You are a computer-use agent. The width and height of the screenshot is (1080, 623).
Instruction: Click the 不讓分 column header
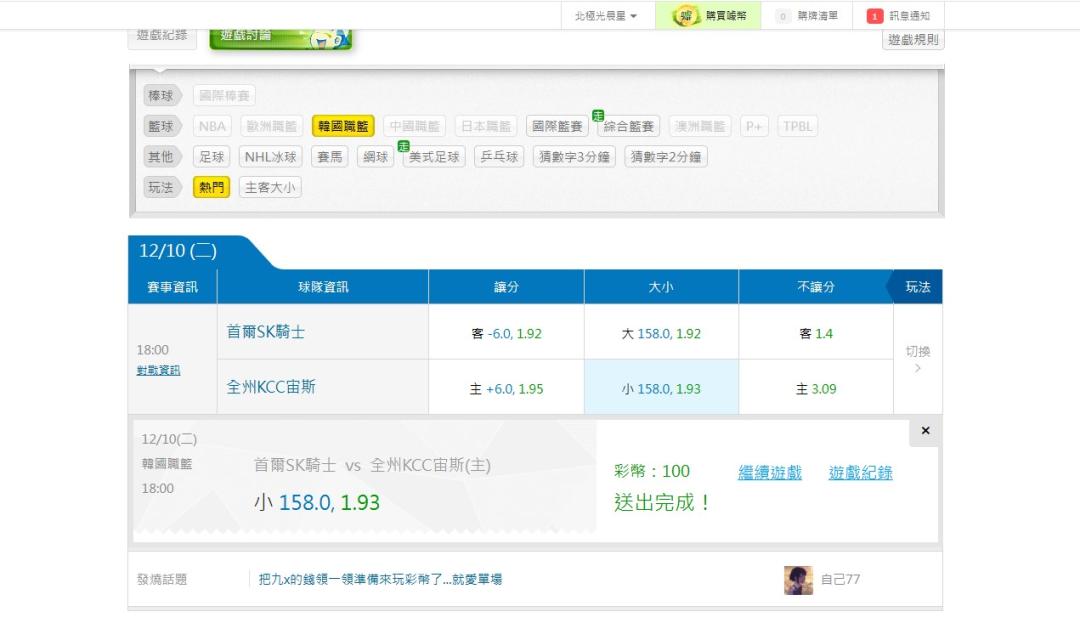816,287
